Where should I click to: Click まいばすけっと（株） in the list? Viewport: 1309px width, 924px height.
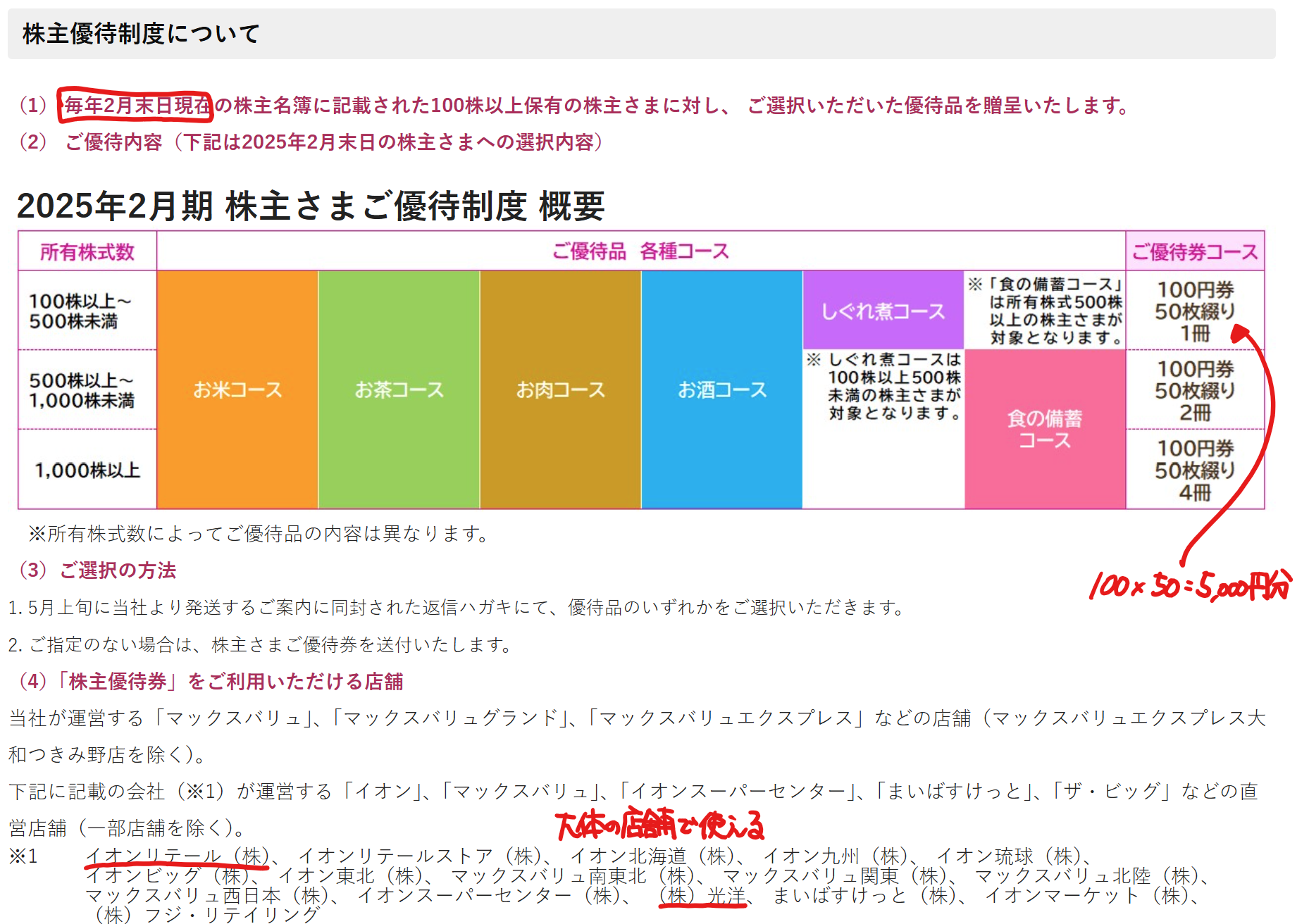point(865,895)
